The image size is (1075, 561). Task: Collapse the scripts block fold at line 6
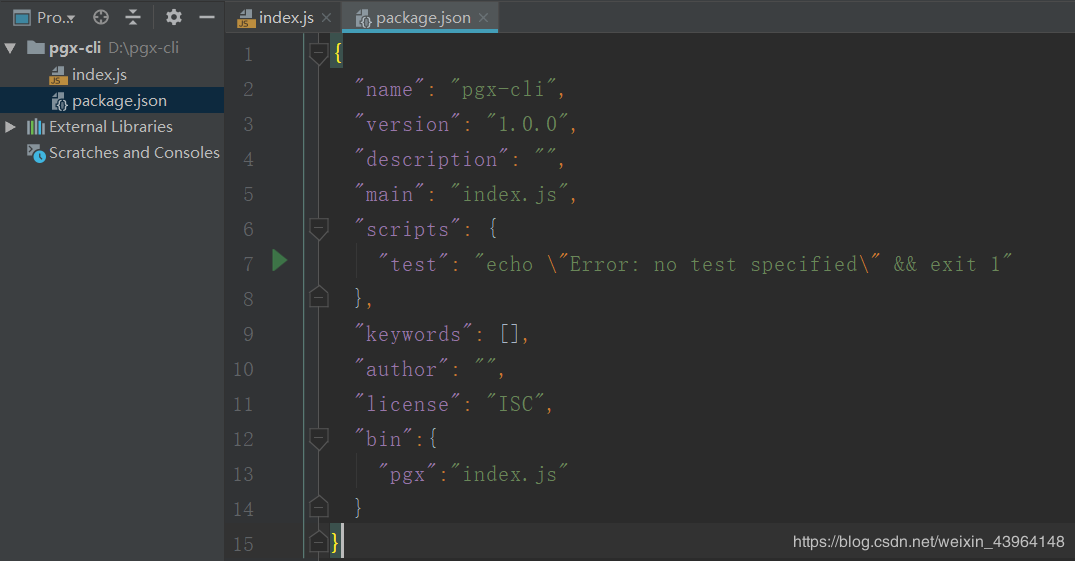pos(319,228)
